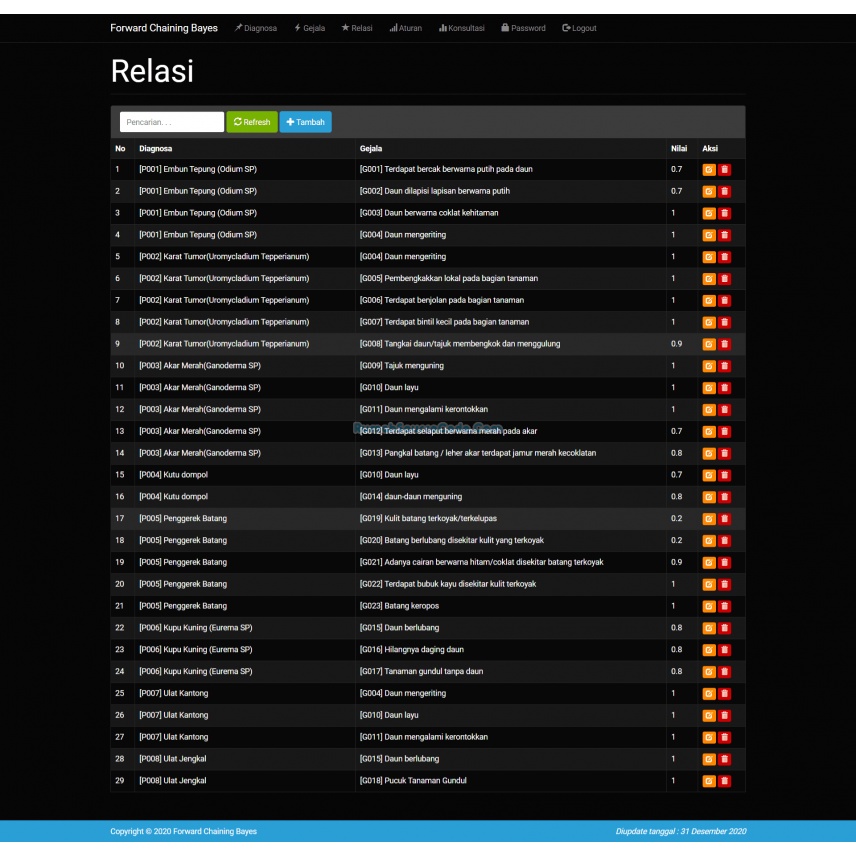Focus the Pencarian search field
The width and height of the screenshot is (856, 856).
[172, 122]
